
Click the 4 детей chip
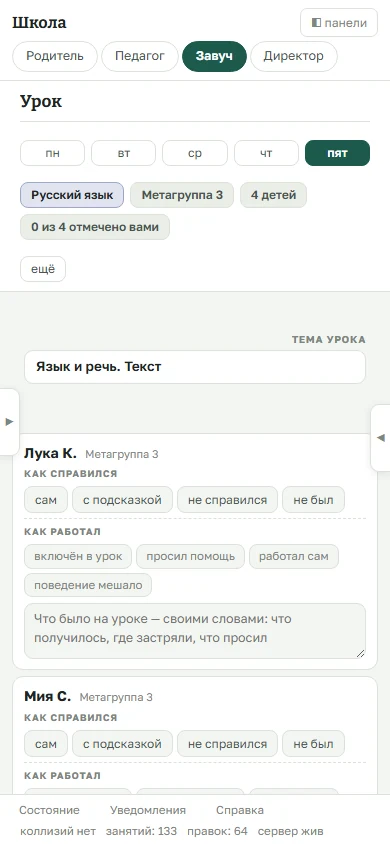coord(273,195)
